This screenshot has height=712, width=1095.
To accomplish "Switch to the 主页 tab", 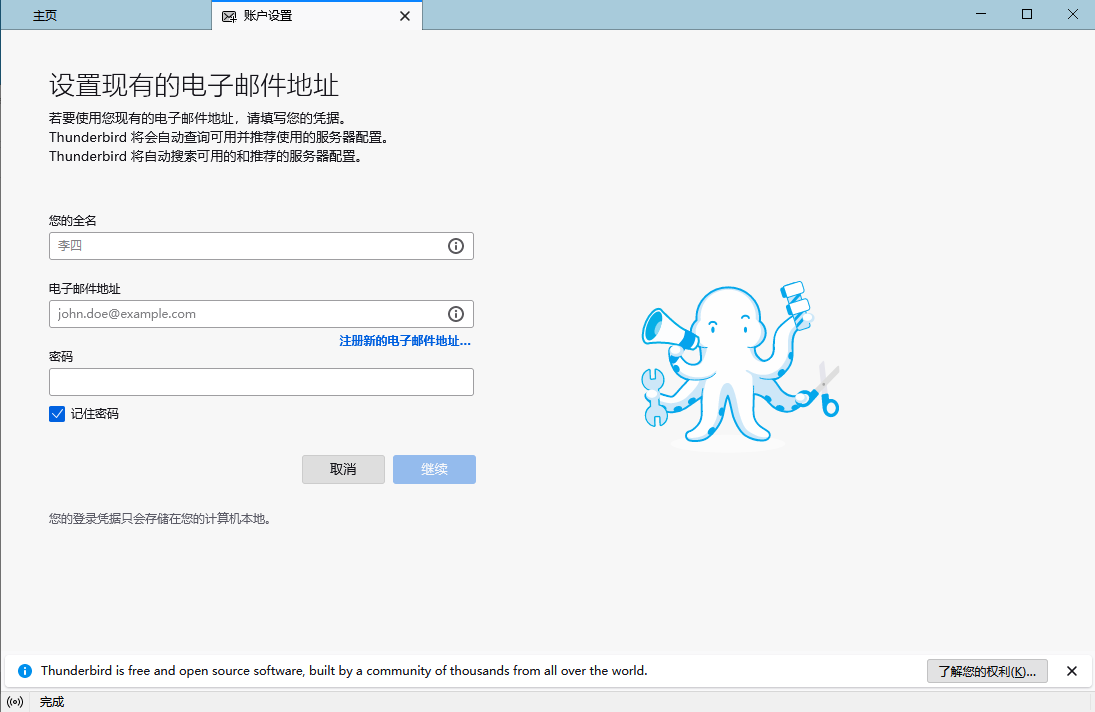I will (x=45, y=15).
